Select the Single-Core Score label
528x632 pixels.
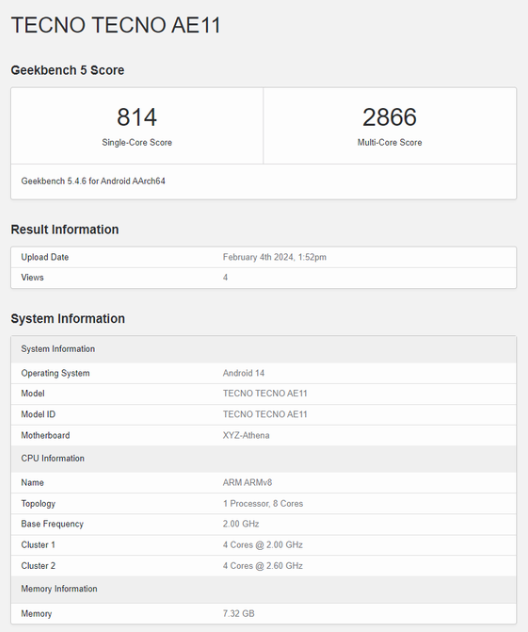[x=137, y=142]
